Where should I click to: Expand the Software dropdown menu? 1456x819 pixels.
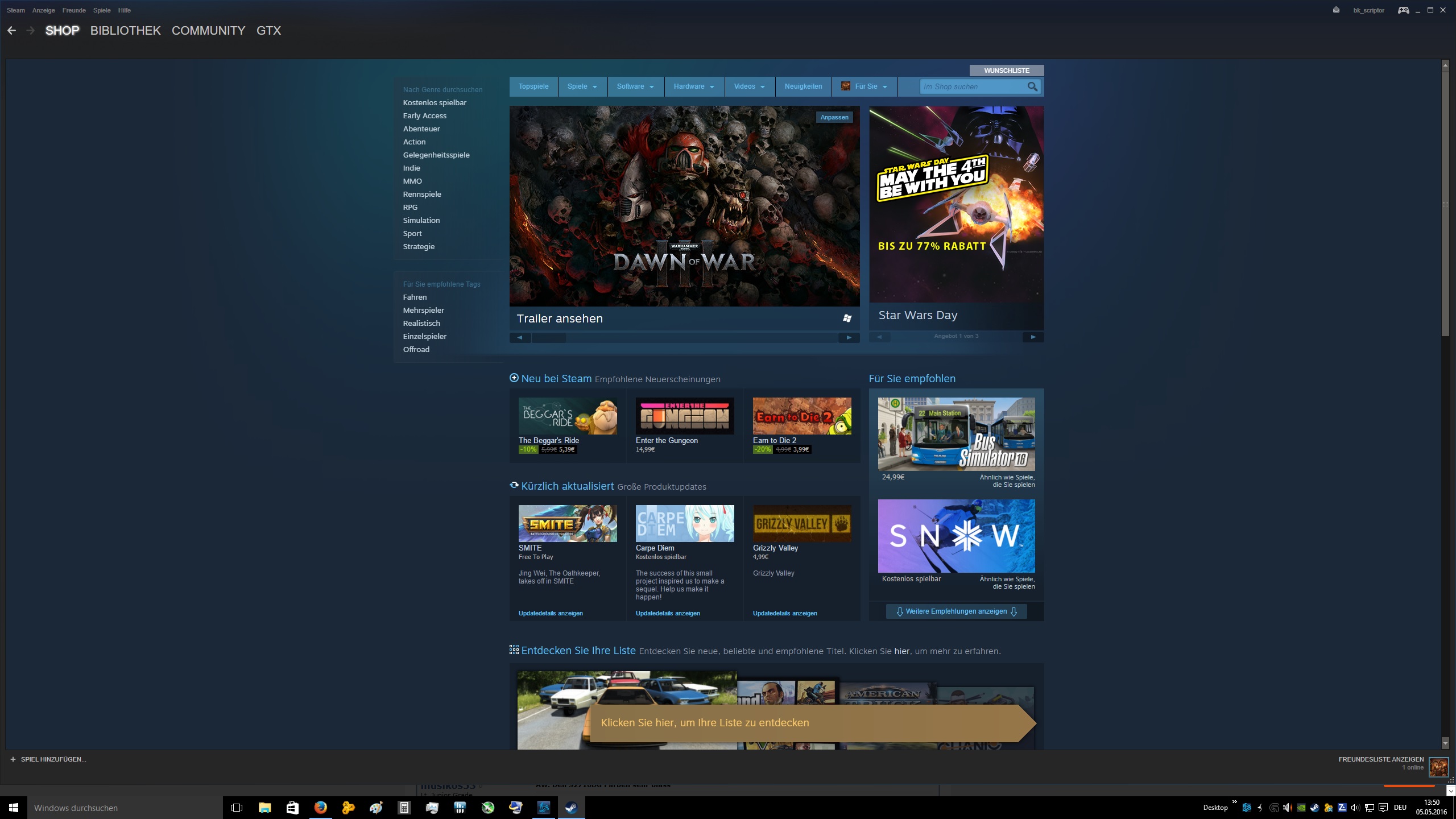(635, 86)
